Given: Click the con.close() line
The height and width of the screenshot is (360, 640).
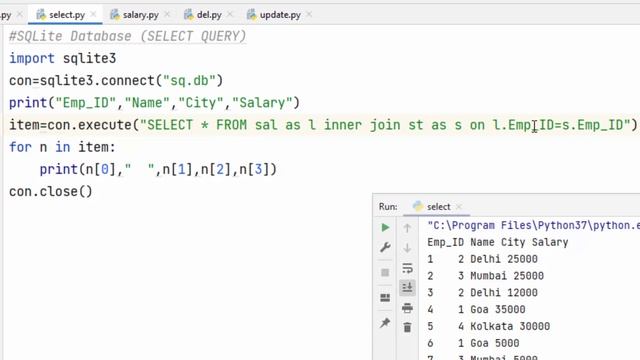Looking at the screenshot, I should [x=51, y=191].
